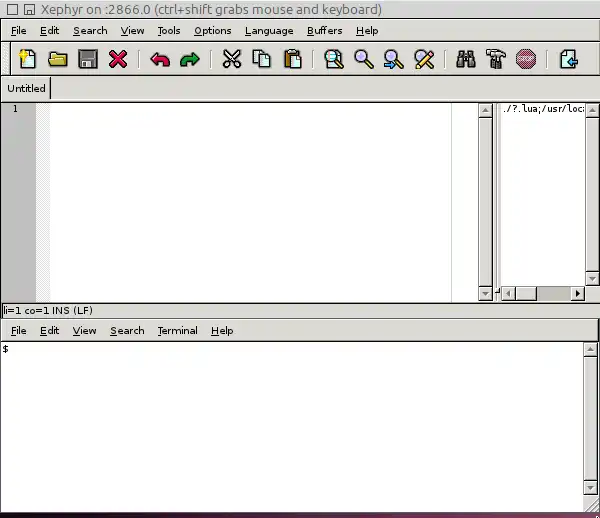Open Find in Files magnifier icon
The height and width of the screenshot is (518, 600).
click(x=334, y=59)
